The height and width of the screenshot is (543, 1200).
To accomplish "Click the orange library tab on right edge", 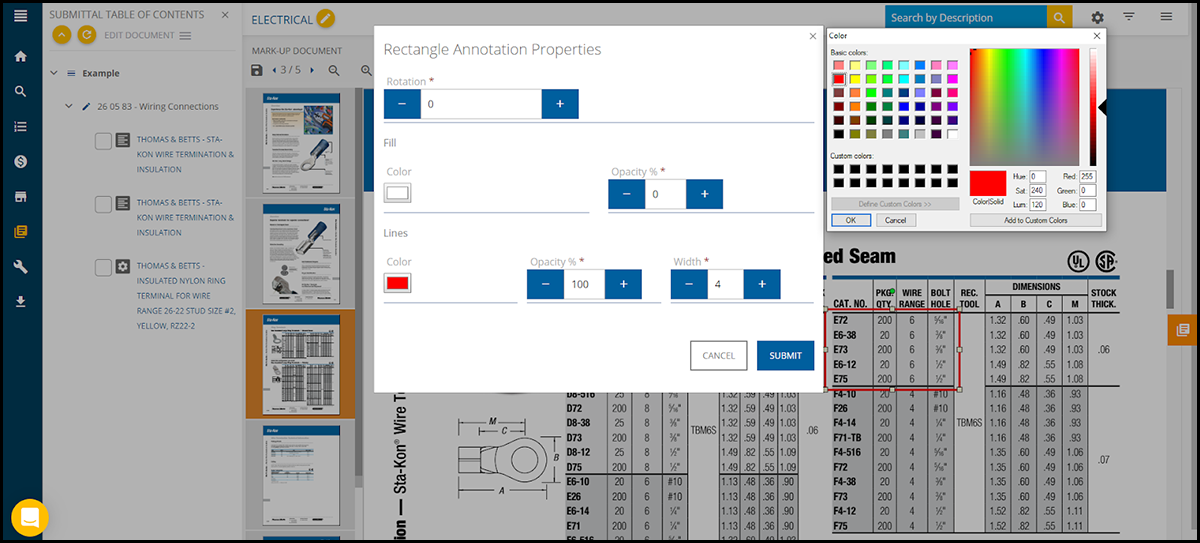I will pyautogui.click(x=1183, y=329).
